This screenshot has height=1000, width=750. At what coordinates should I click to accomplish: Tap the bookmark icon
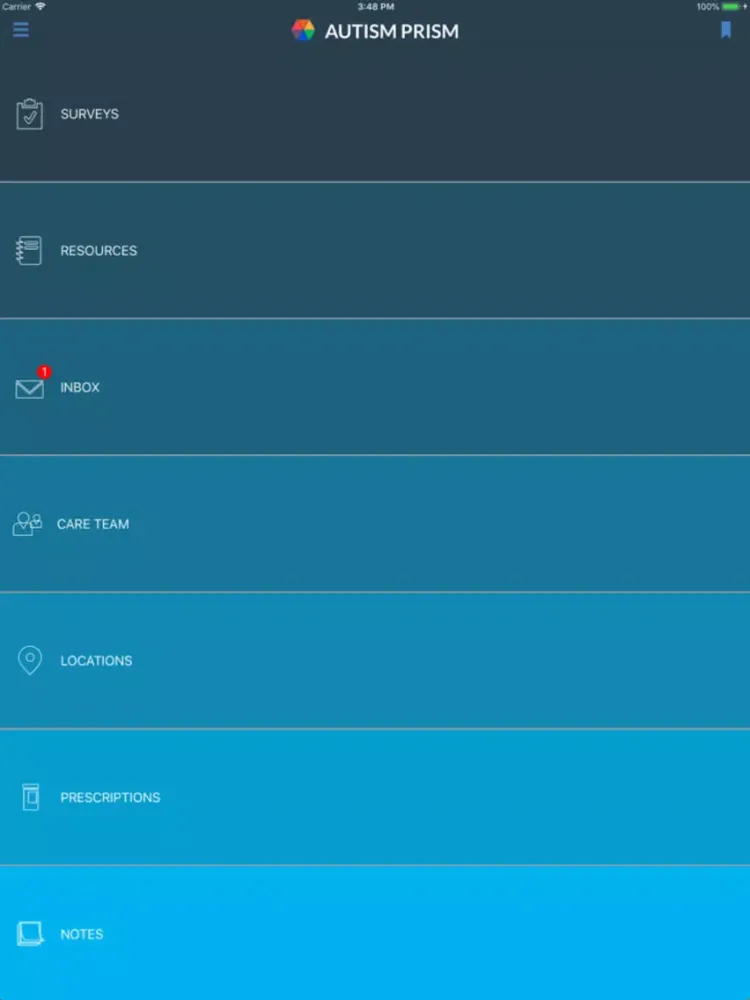[x=726, y=30]
